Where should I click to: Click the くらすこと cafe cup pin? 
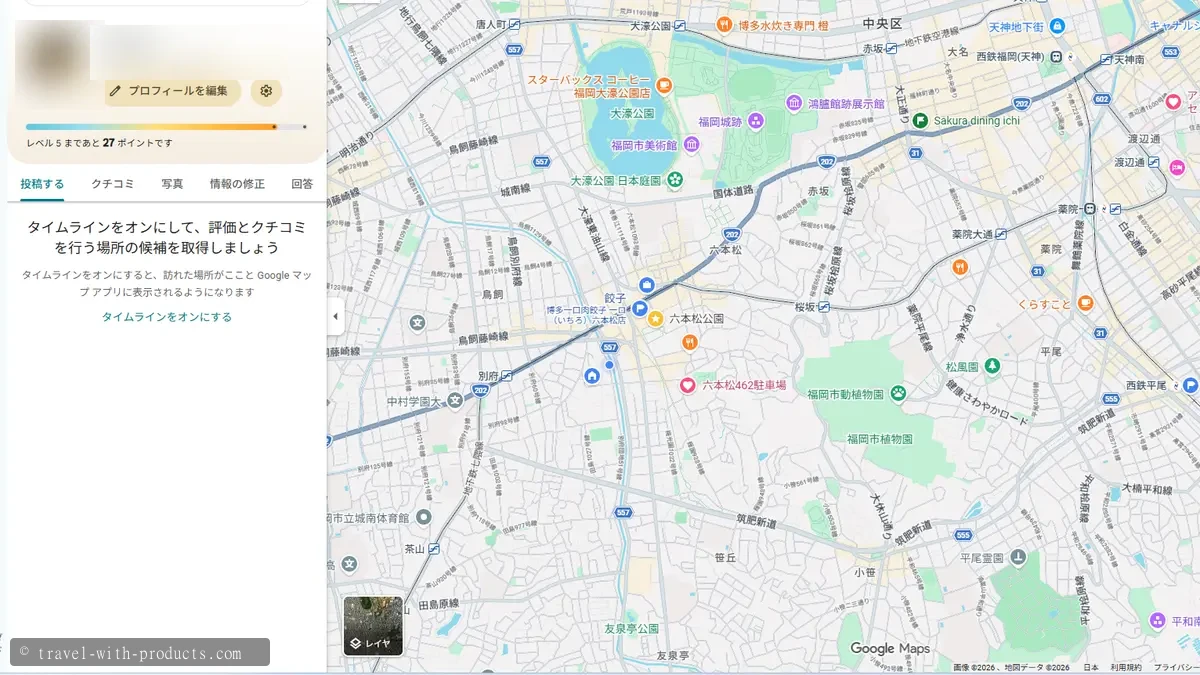1085,303
